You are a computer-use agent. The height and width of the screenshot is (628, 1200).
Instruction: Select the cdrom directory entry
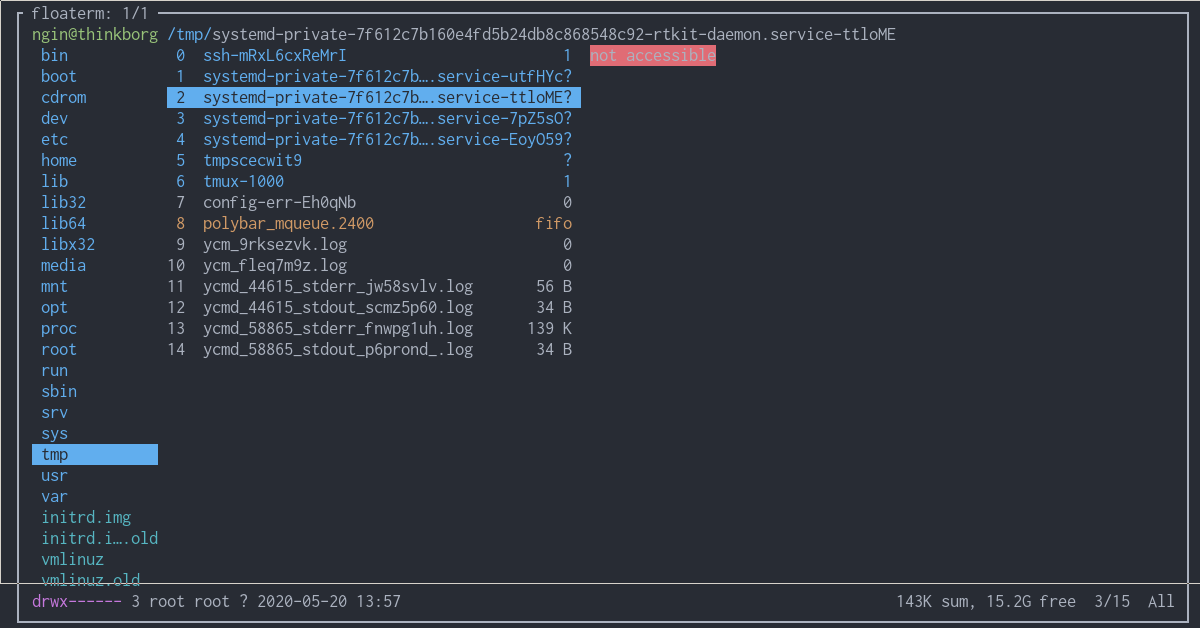63,97
